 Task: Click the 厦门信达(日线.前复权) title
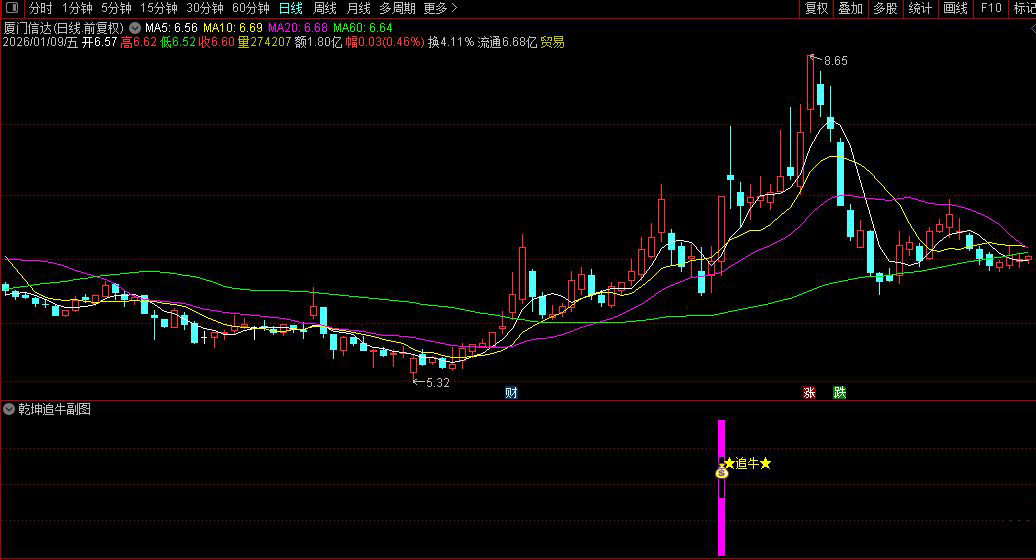point(63,28)
